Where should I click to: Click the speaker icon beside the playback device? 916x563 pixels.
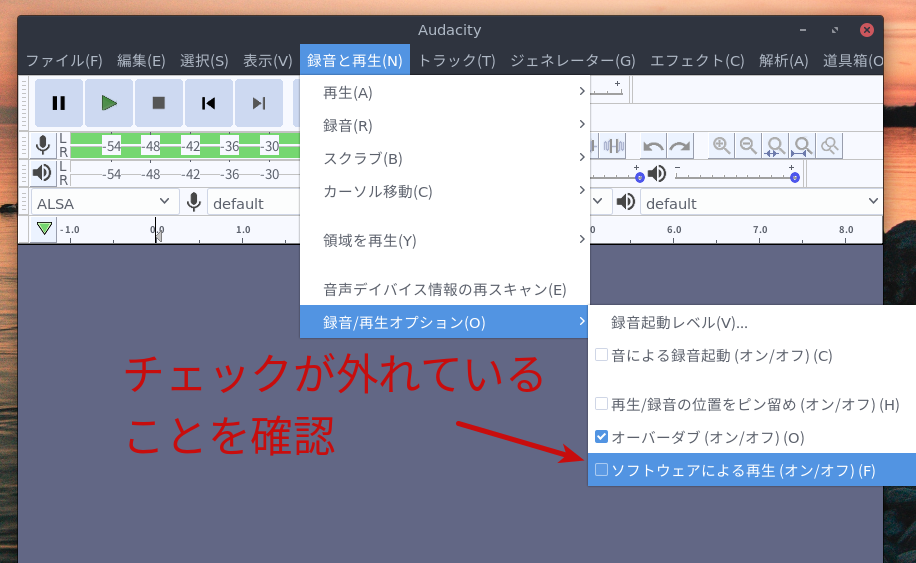click(x=626, y=202)
